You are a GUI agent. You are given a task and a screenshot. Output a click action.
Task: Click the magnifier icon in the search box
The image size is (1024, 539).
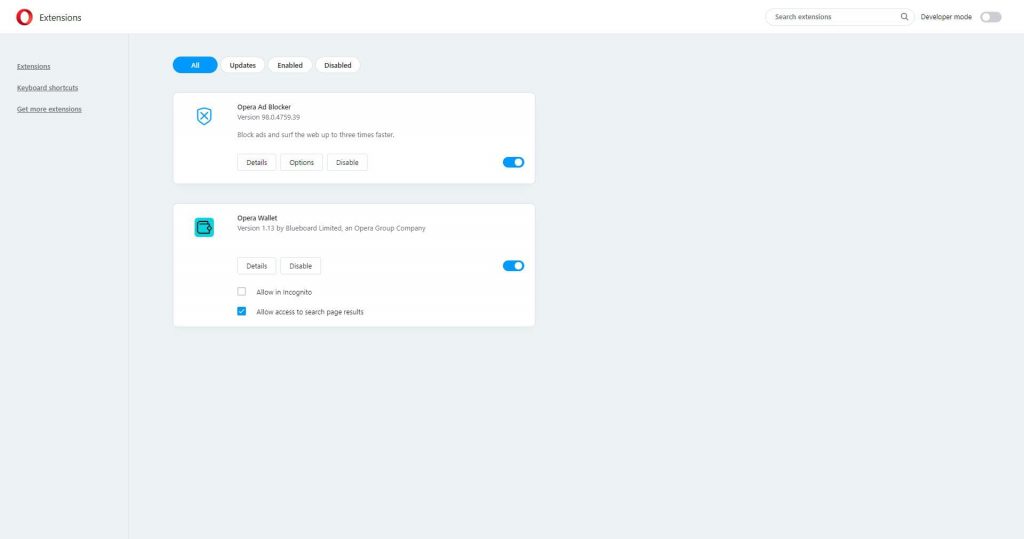(x=904, y=17)
